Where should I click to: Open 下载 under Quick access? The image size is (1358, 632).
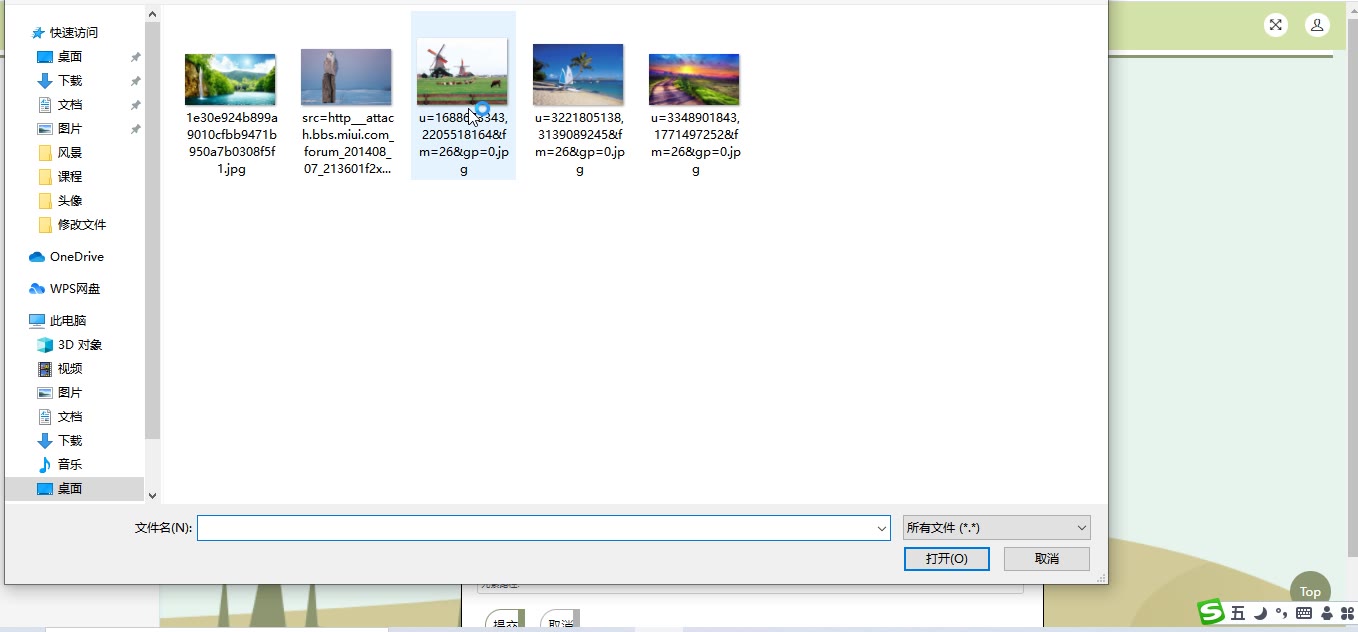(60, 81)
